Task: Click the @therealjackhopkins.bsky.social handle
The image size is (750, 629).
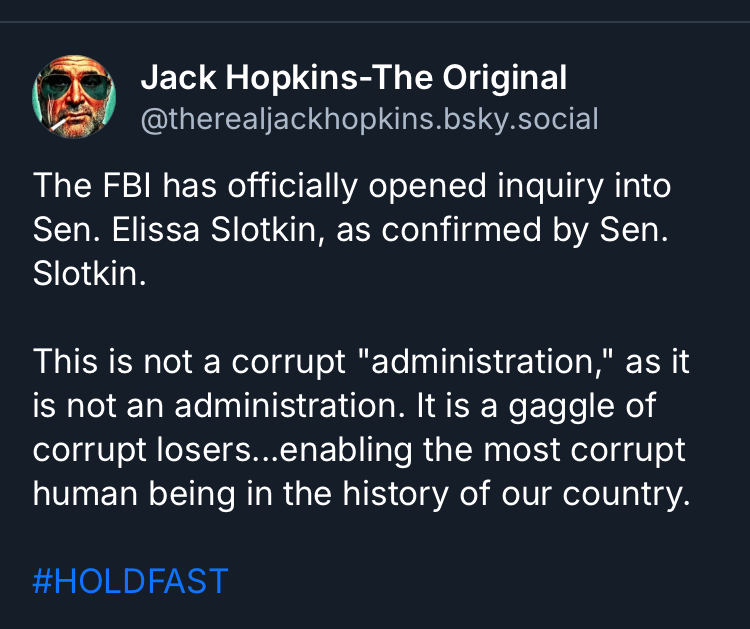Action: click(369, 120)
